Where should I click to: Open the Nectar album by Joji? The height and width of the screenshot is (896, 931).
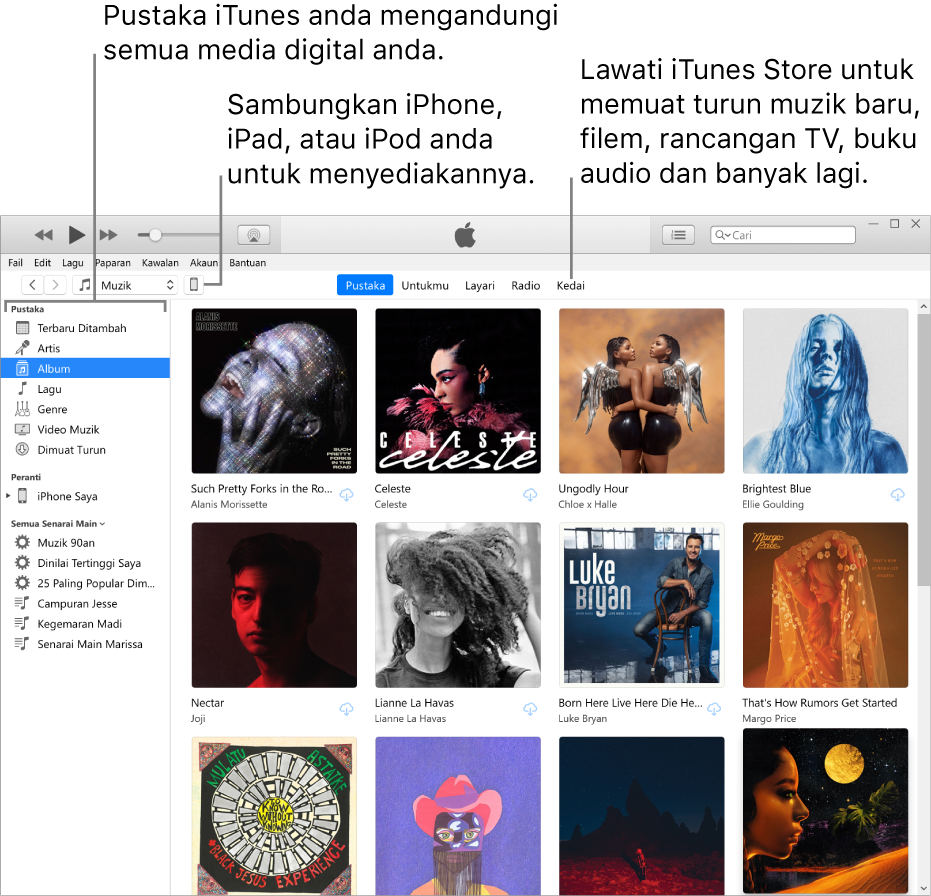tap(273, 604)
